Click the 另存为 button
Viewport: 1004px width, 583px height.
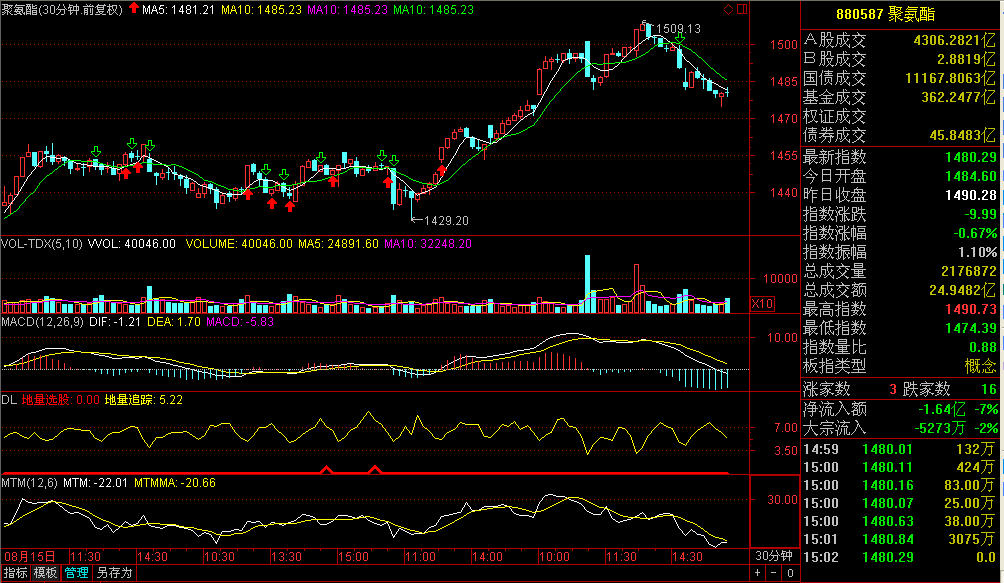tap(113, 574)
